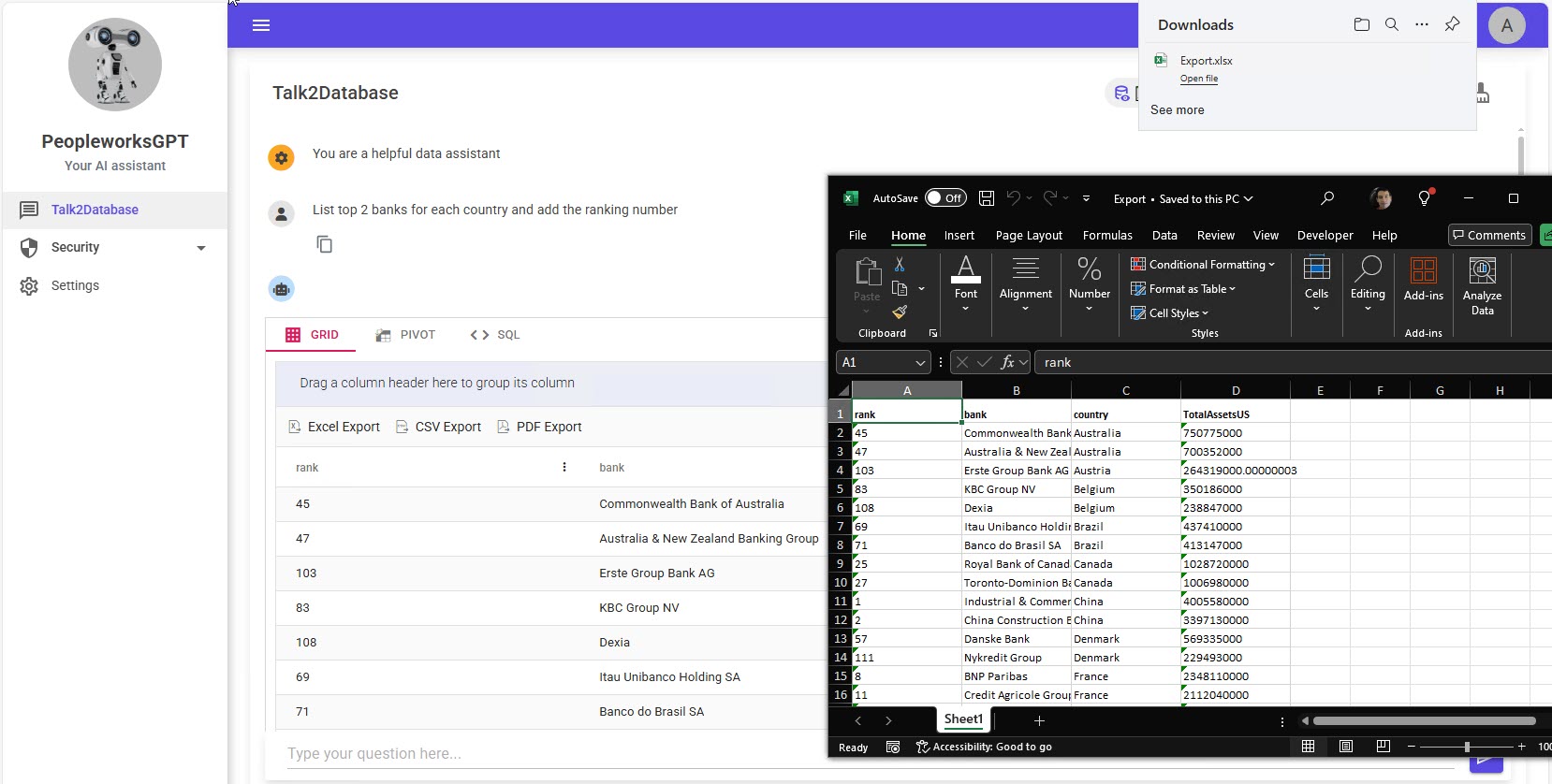This screenshot has width=1552, height=784.
Task: Click Normal view icon in Excel status bar
Action: pyautogui.click(x=1308, y=747)
